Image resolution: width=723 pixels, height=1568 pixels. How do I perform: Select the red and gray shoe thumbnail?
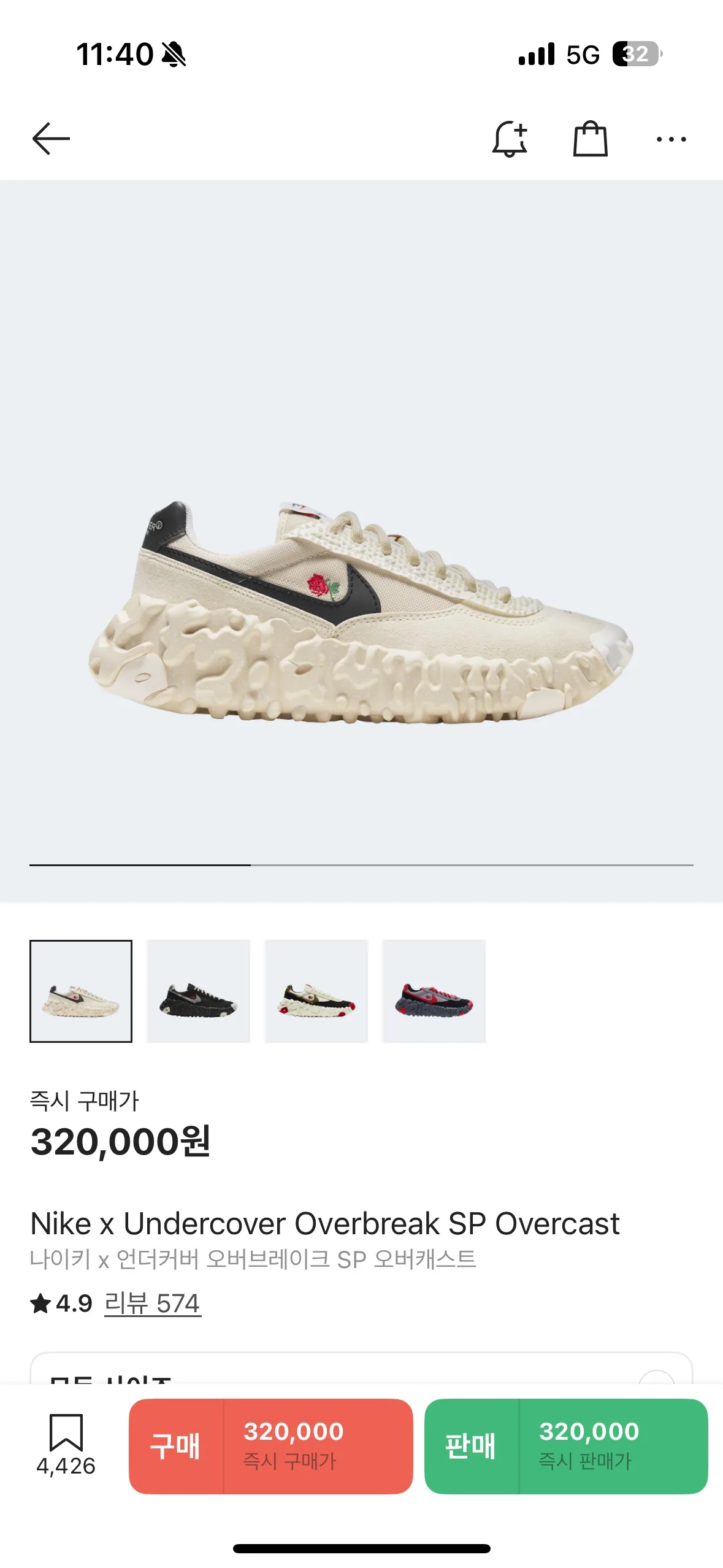[x=434, y=991]
